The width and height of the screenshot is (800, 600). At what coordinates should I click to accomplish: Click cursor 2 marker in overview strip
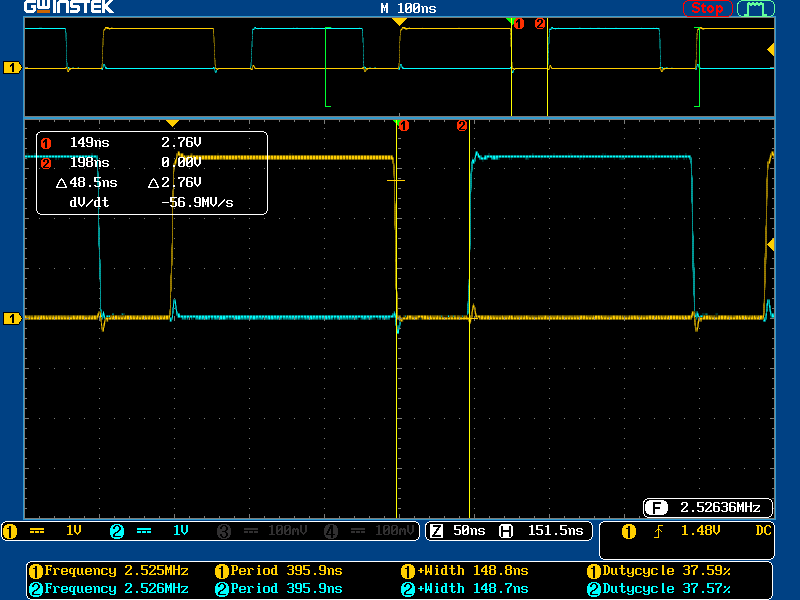pyautogui.click(x=540, y=23)
